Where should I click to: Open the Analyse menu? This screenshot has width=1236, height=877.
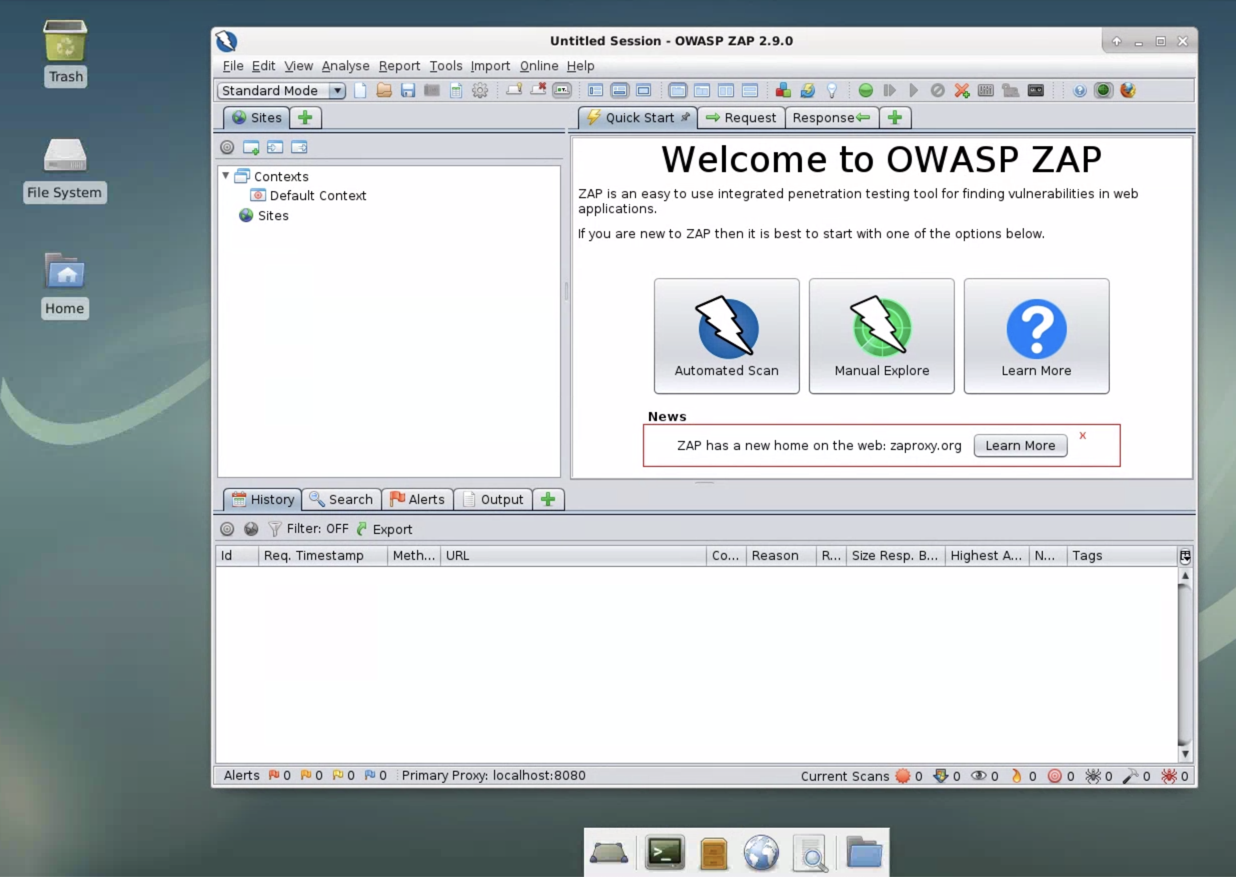(345, 66)
